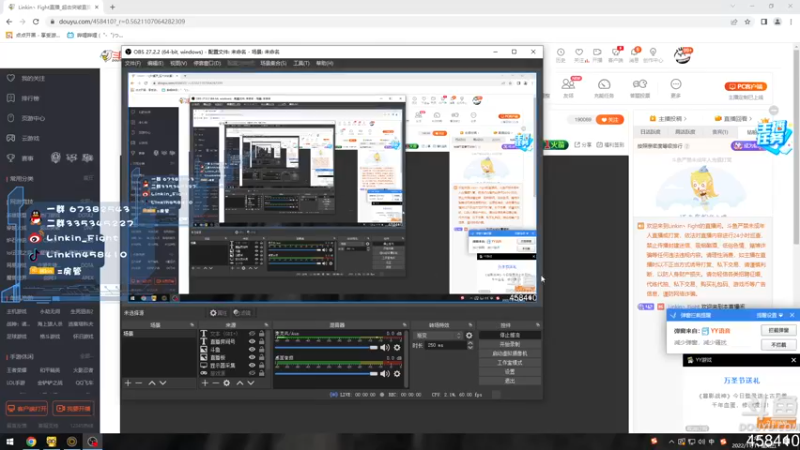Open settings gear for 桌面音频 mixer channel
This screenshot has width=800, height=450.
point(397,373)
